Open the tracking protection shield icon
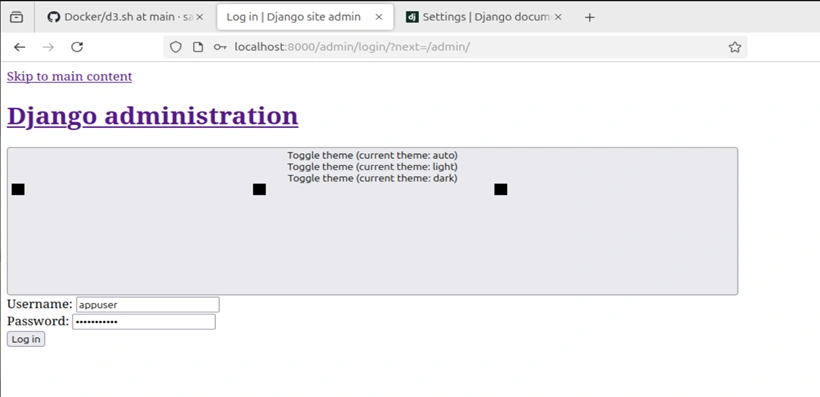Image resolution: width=820 pixels, height=397 pixels. (x=176, y=47)
